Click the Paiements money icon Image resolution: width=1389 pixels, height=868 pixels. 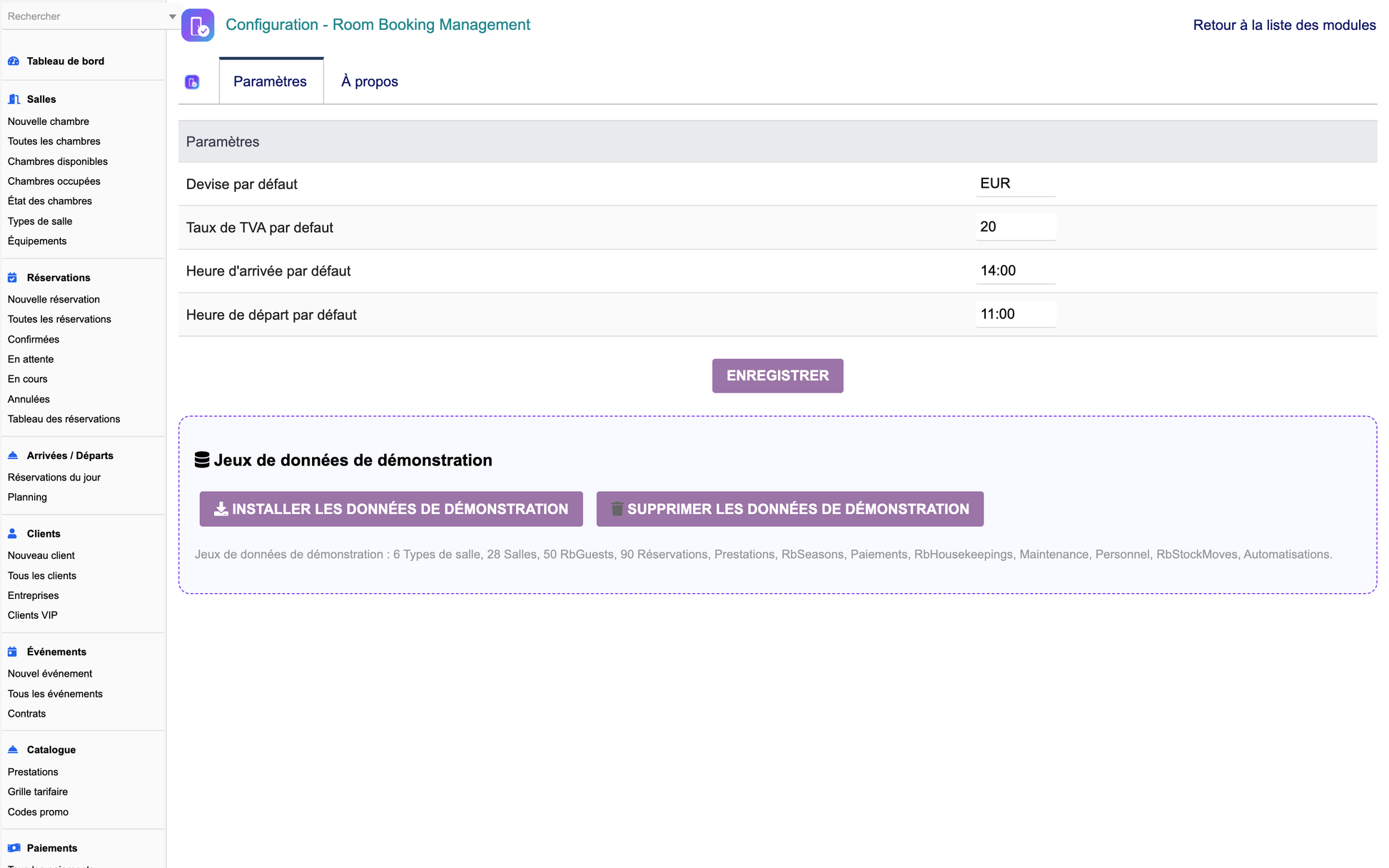(14, 848)
